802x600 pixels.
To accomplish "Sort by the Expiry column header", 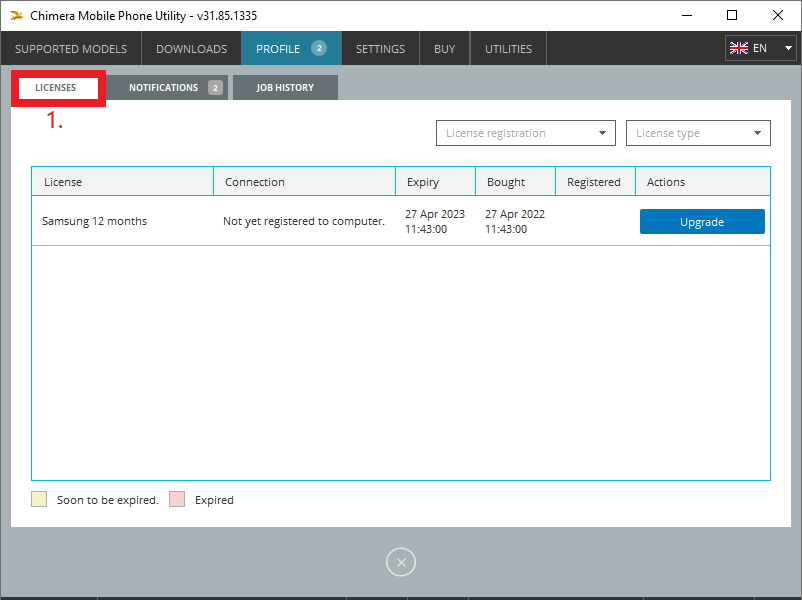I will (435, 182).
